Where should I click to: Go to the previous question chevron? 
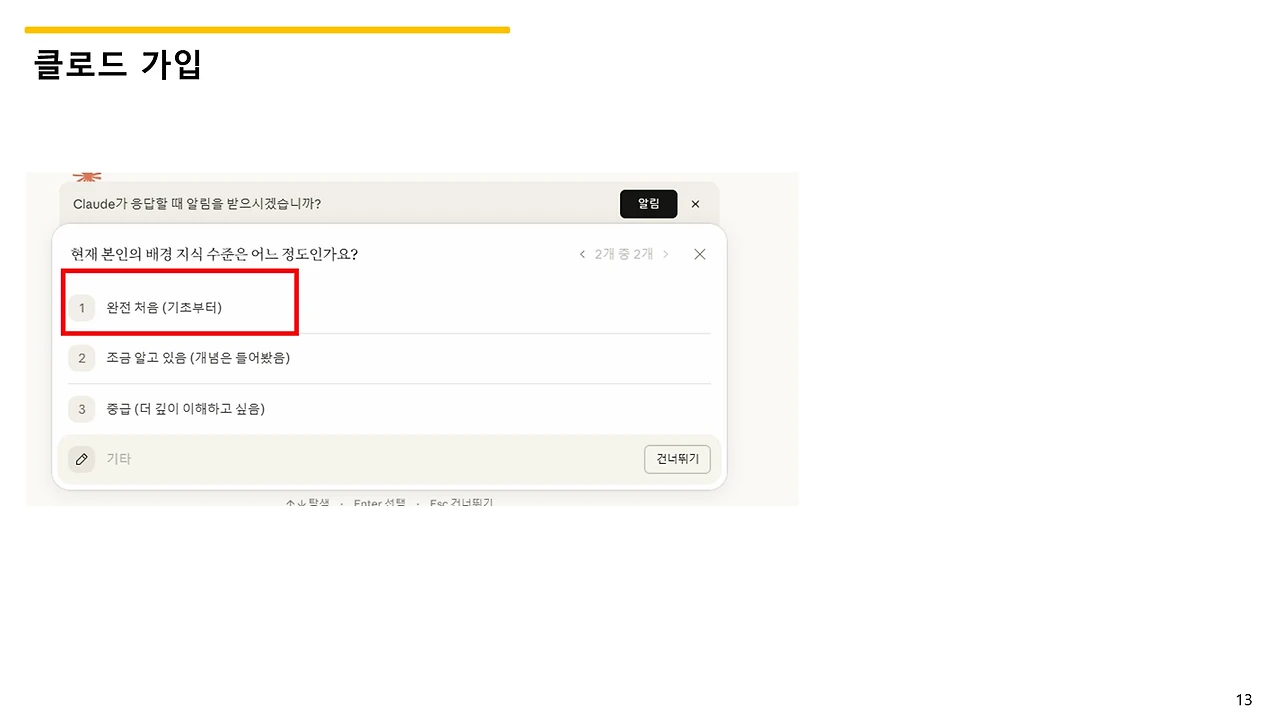tap(582, 255)
